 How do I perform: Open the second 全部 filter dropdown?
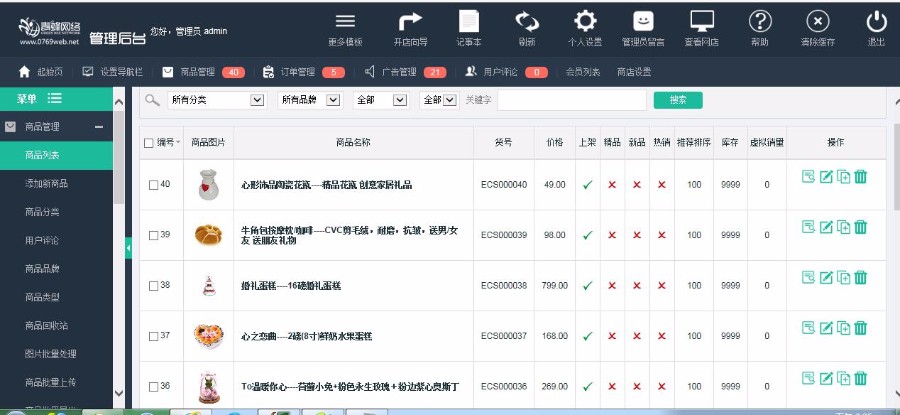pos(439,100)
